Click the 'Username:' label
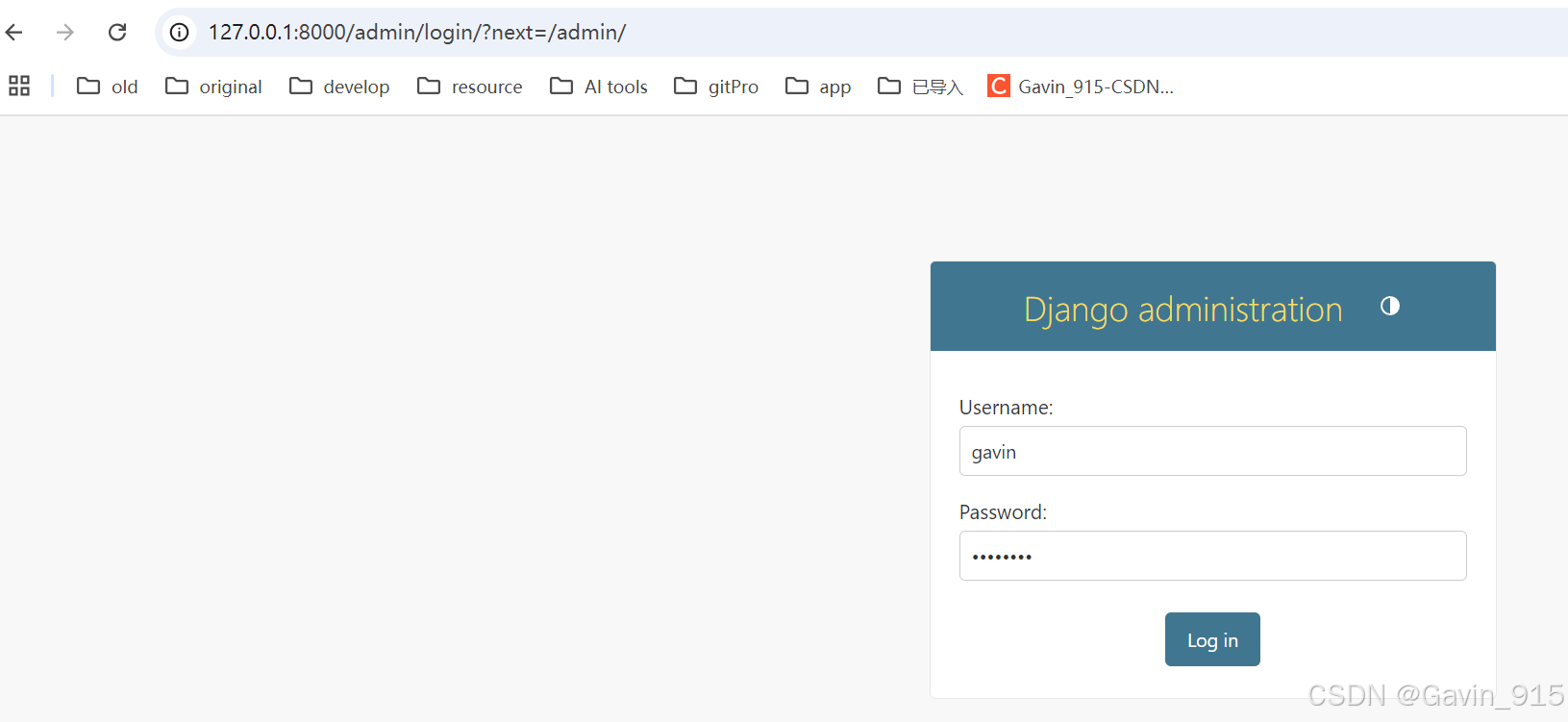The image size is (1568, 722). pos(1006,408)
